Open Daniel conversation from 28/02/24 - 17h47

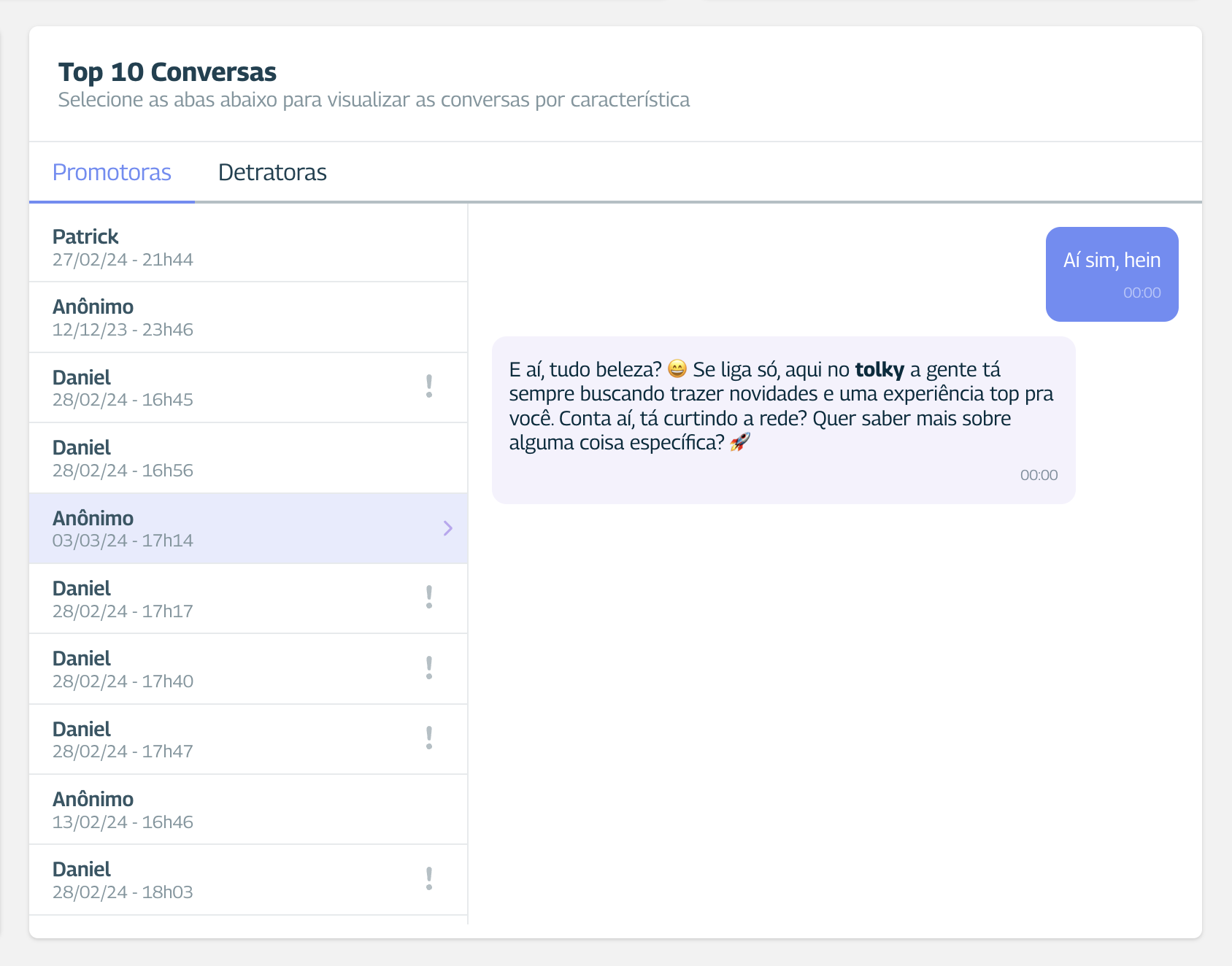[248, 739]
